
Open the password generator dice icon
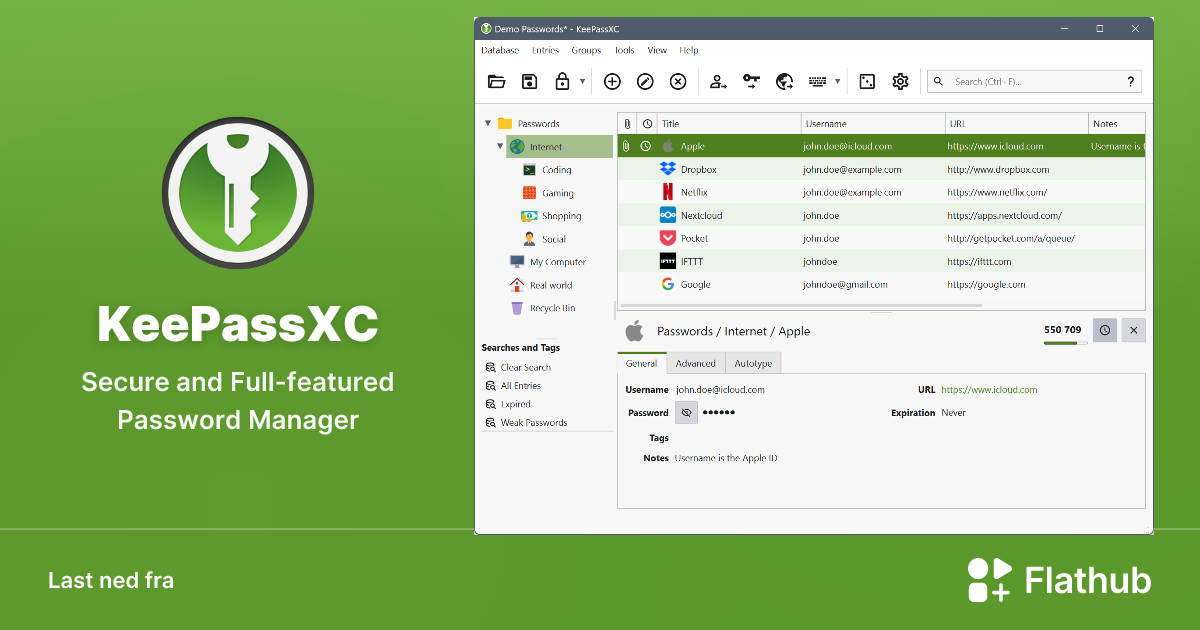(866, 81)
